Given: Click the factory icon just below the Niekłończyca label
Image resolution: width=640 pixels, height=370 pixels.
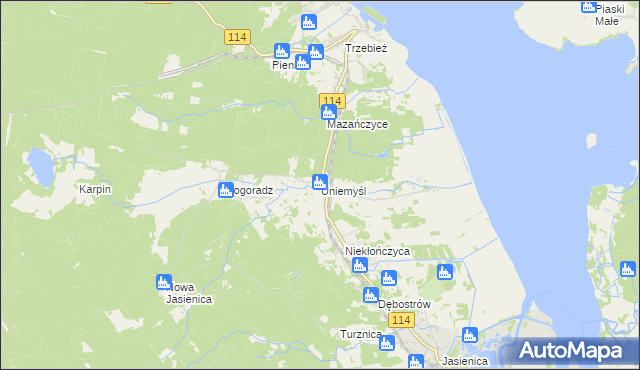Looking at the screenshot, I should (x=360, y=265).
